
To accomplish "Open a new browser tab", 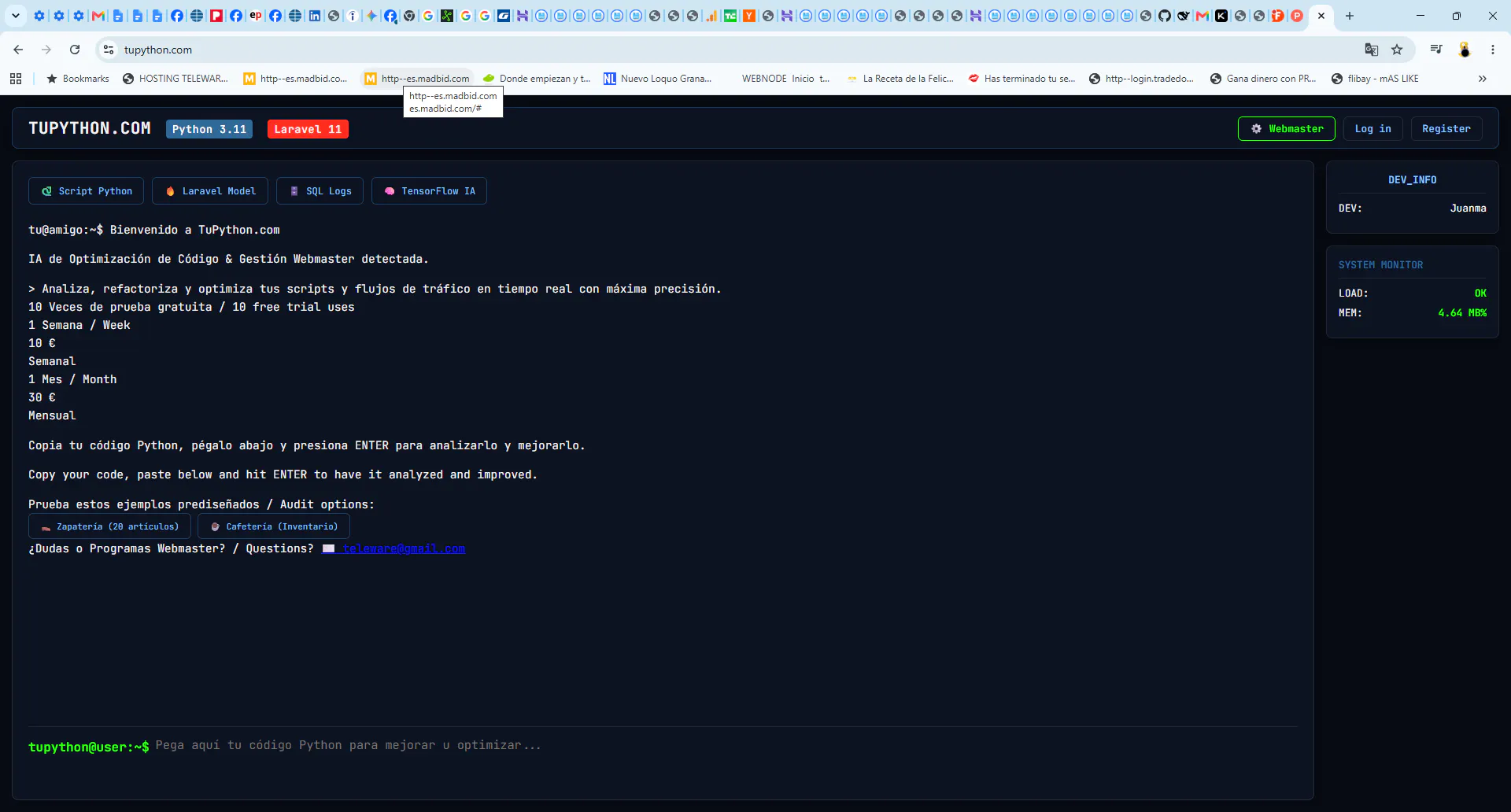I will [1350, 16].
